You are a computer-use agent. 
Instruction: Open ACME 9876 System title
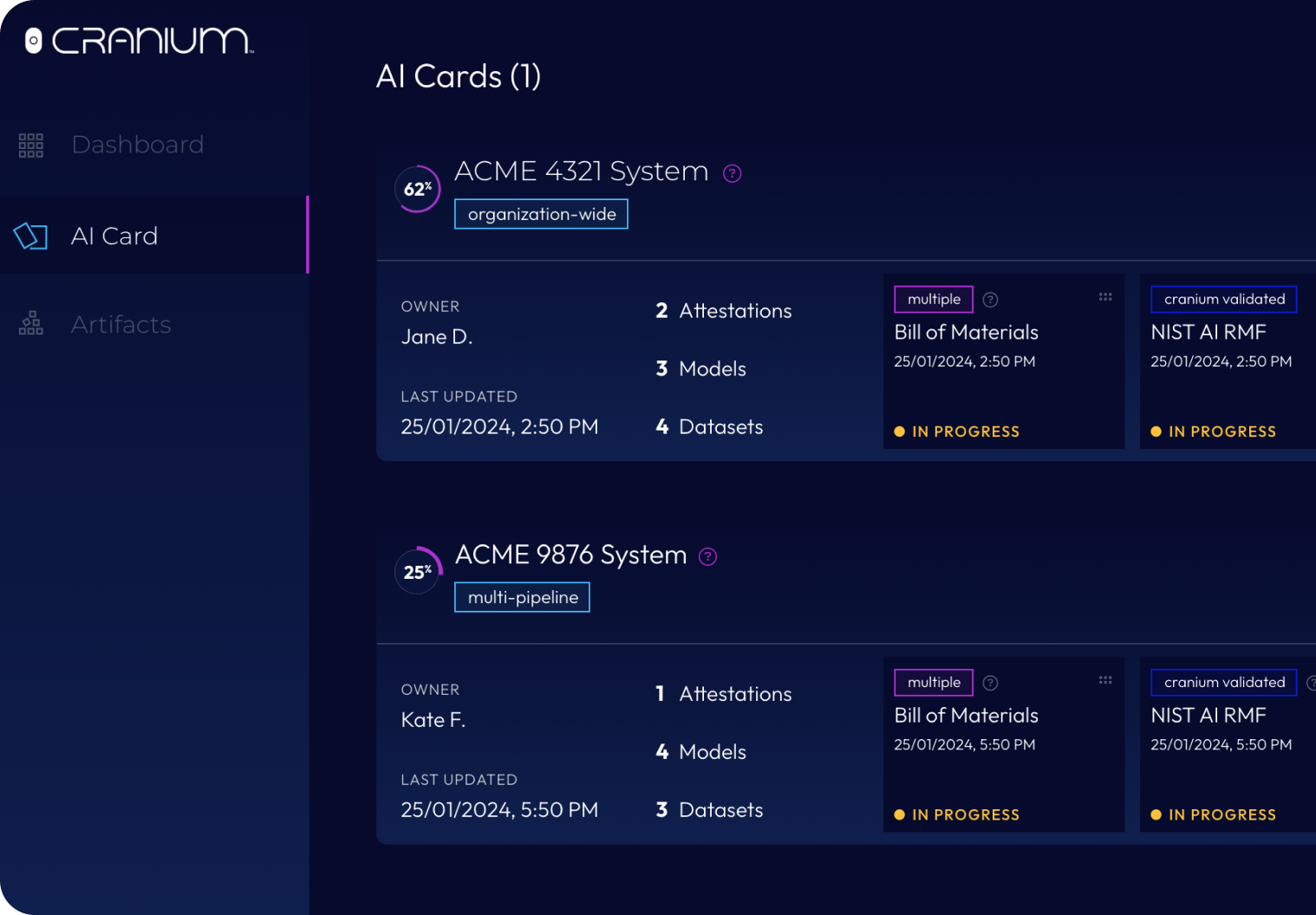pyautogui.click(x=570, y=555)
